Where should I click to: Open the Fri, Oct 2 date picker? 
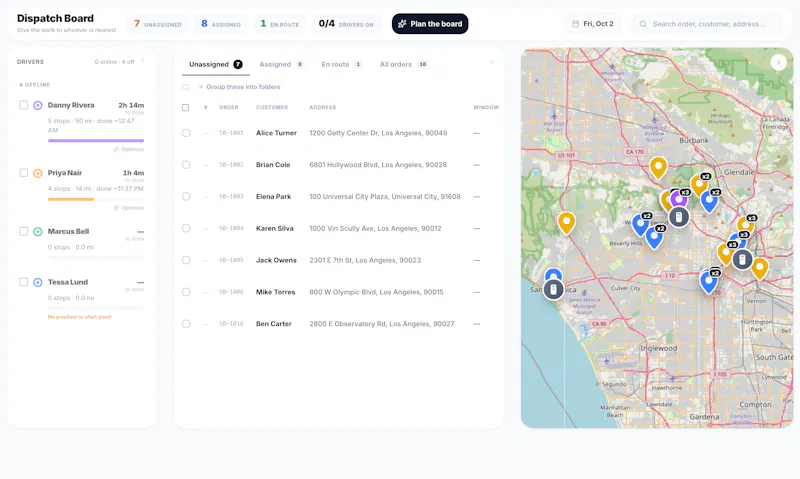592,24
